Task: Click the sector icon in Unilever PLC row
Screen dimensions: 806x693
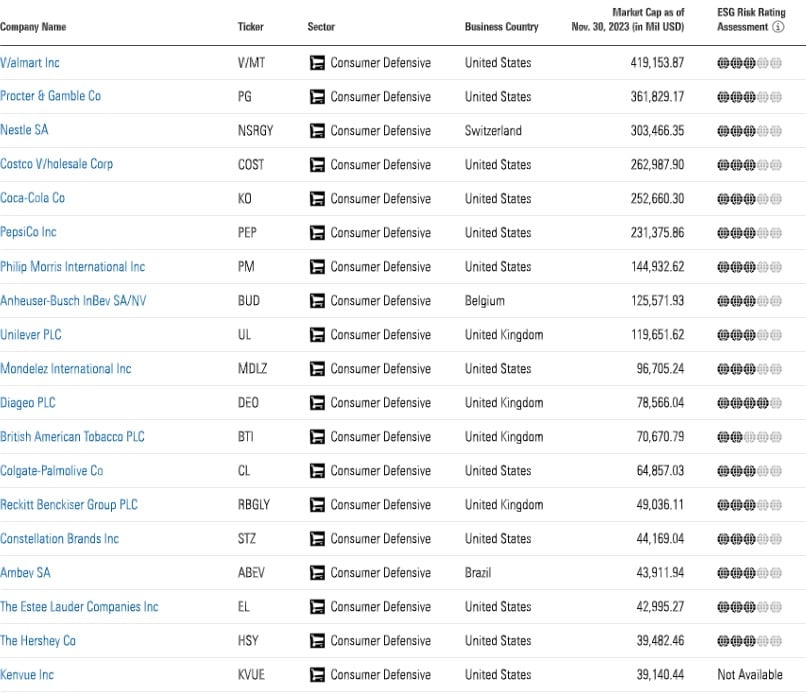Action: 317,335
